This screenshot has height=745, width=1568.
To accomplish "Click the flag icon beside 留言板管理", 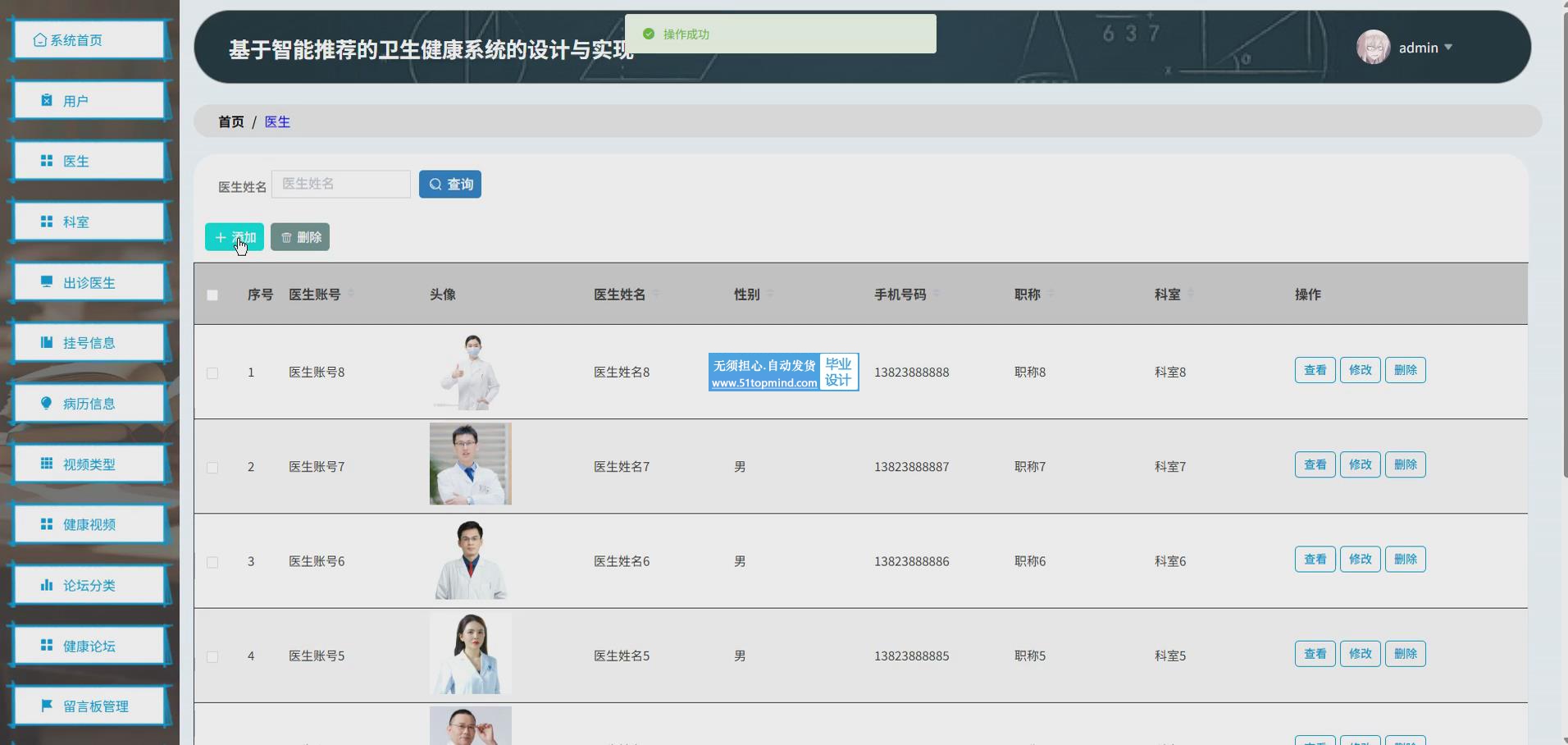I will pos(47,706).
